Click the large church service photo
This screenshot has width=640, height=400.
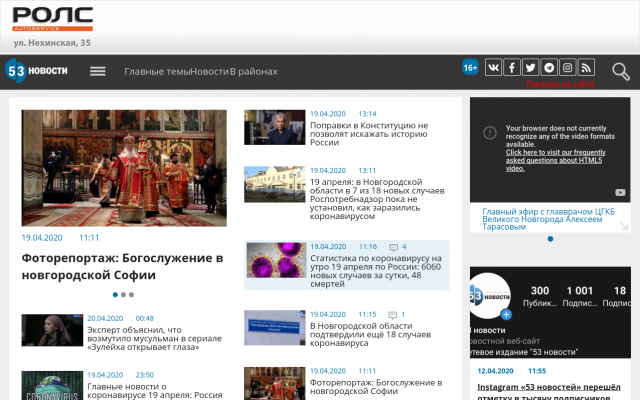pyautogui.click(x=124, y=168)
